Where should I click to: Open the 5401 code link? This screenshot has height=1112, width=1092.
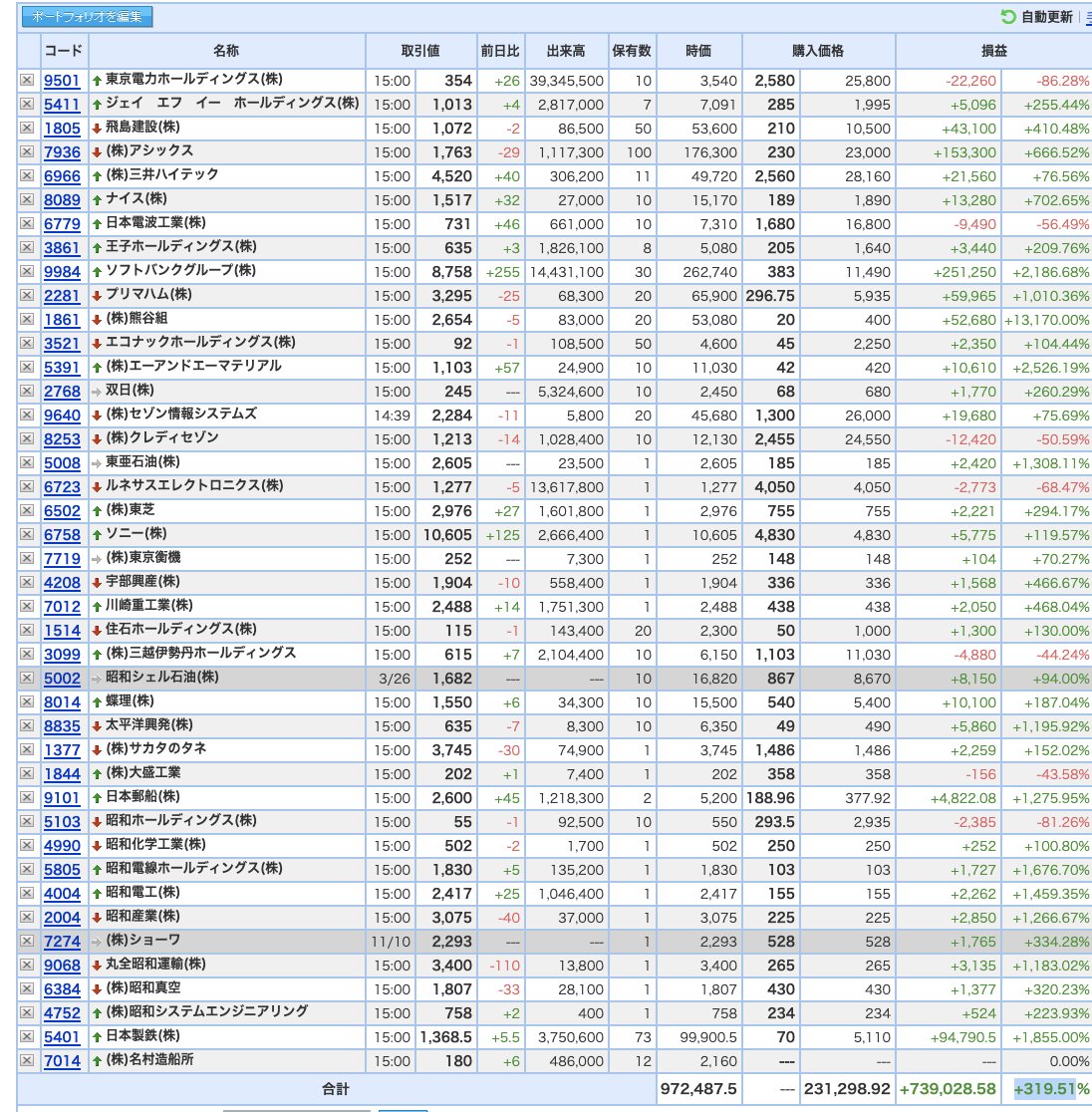tap(62, 1037)
